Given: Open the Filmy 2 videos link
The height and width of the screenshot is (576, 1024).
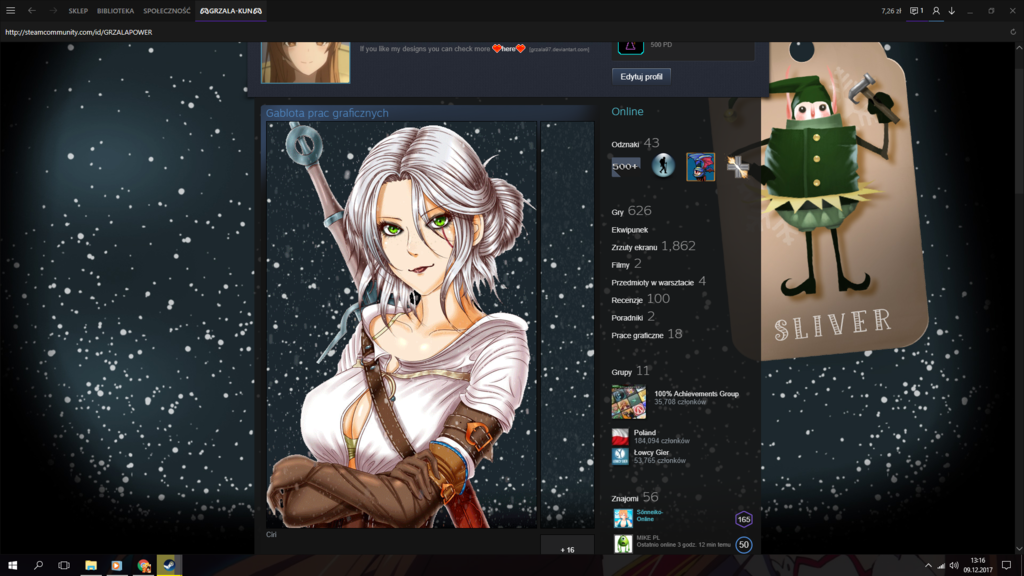Looking at the screenshot, I should [x=626, y=264].
